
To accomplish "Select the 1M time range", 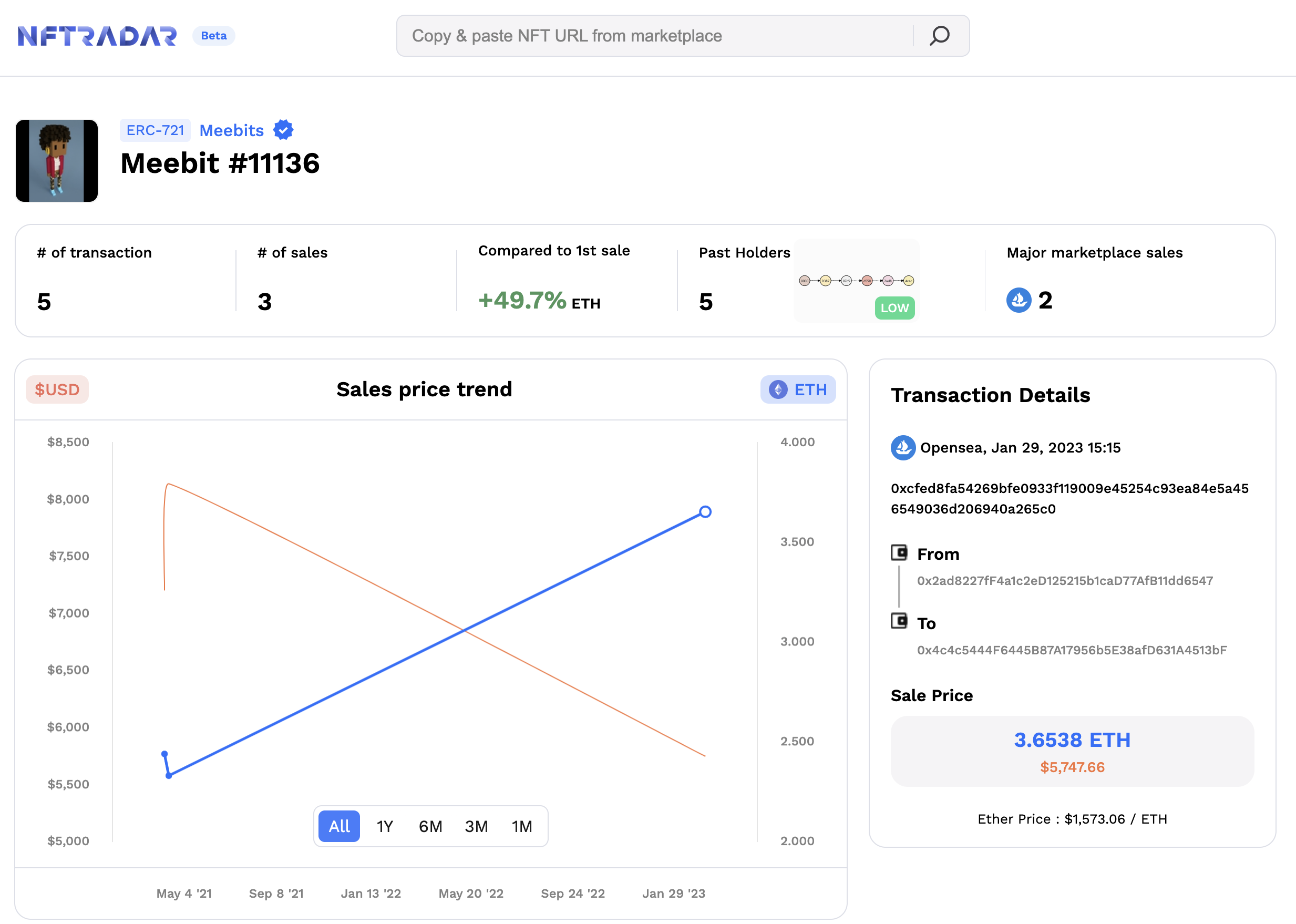I will pyautogui.click(x=522, y=826).
